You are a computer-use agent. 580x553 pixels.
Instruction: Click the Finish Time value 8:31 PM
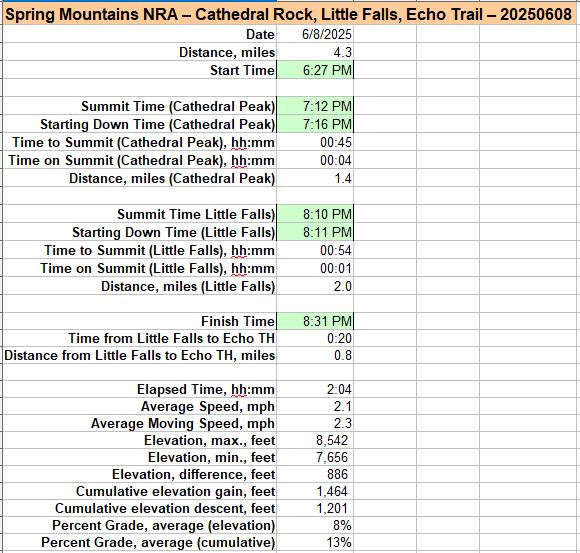(x=315, y=321)
